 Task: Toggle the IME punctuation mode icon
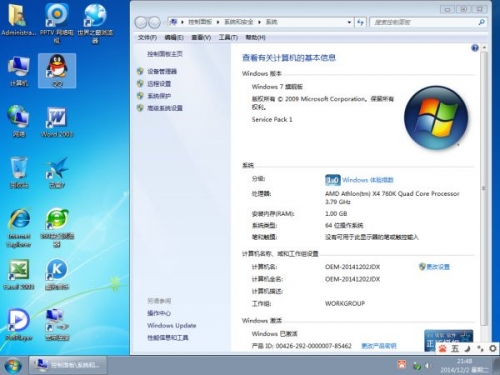pos(480,349)
